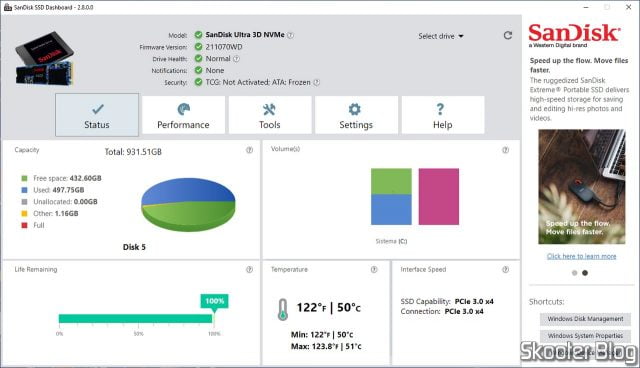The image size is (640, 368).
Task: Click the Life Remaining progress bar
Action: click(x=136, y=319)
